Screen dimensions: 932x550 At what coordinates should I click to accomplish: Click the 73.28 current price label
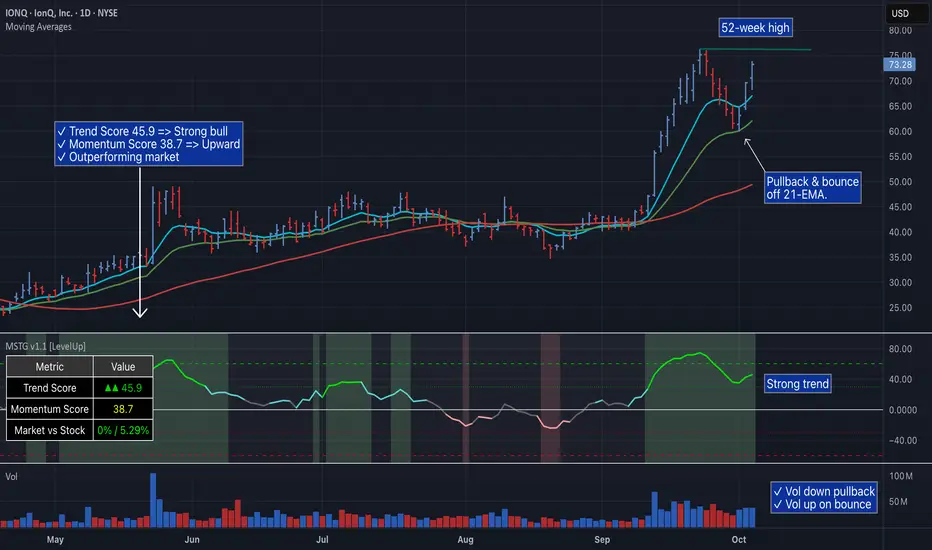click(899, 65)
